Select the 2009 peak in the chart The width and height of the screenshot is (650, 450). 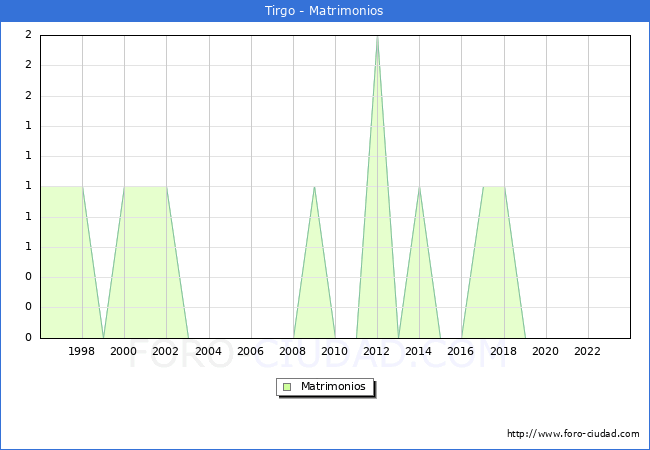(x=314, y=187)
